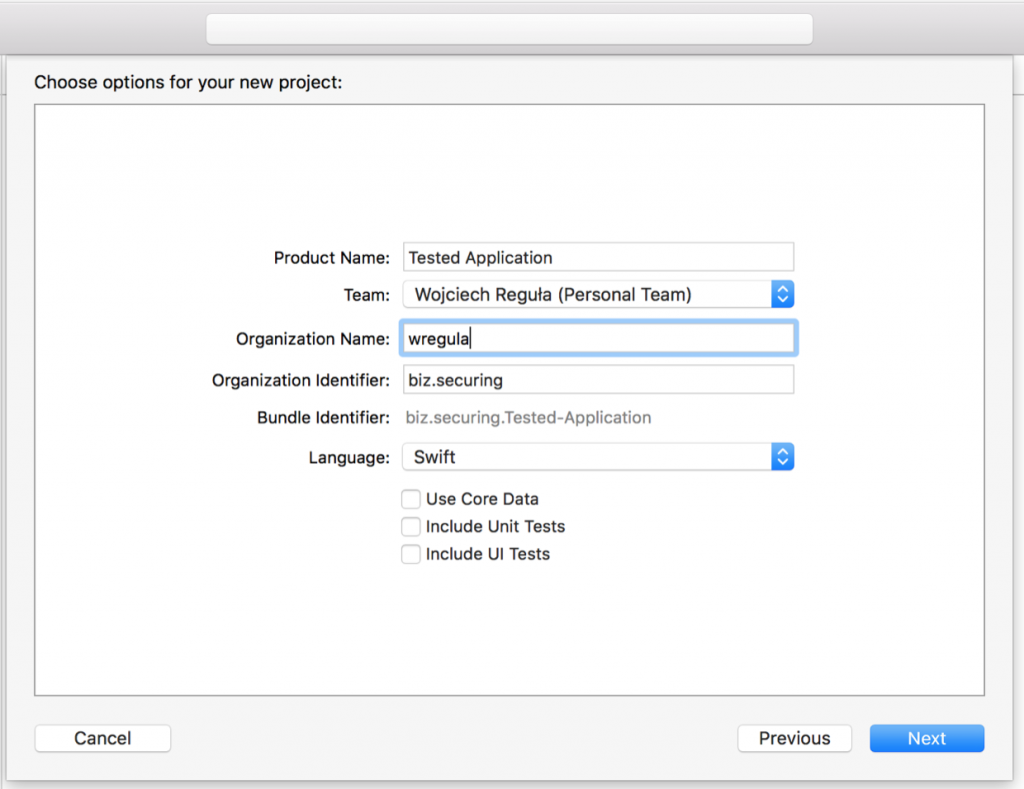Click the Organization Name label
This screenshot has width=1024, height=789.
click(313, 339)
